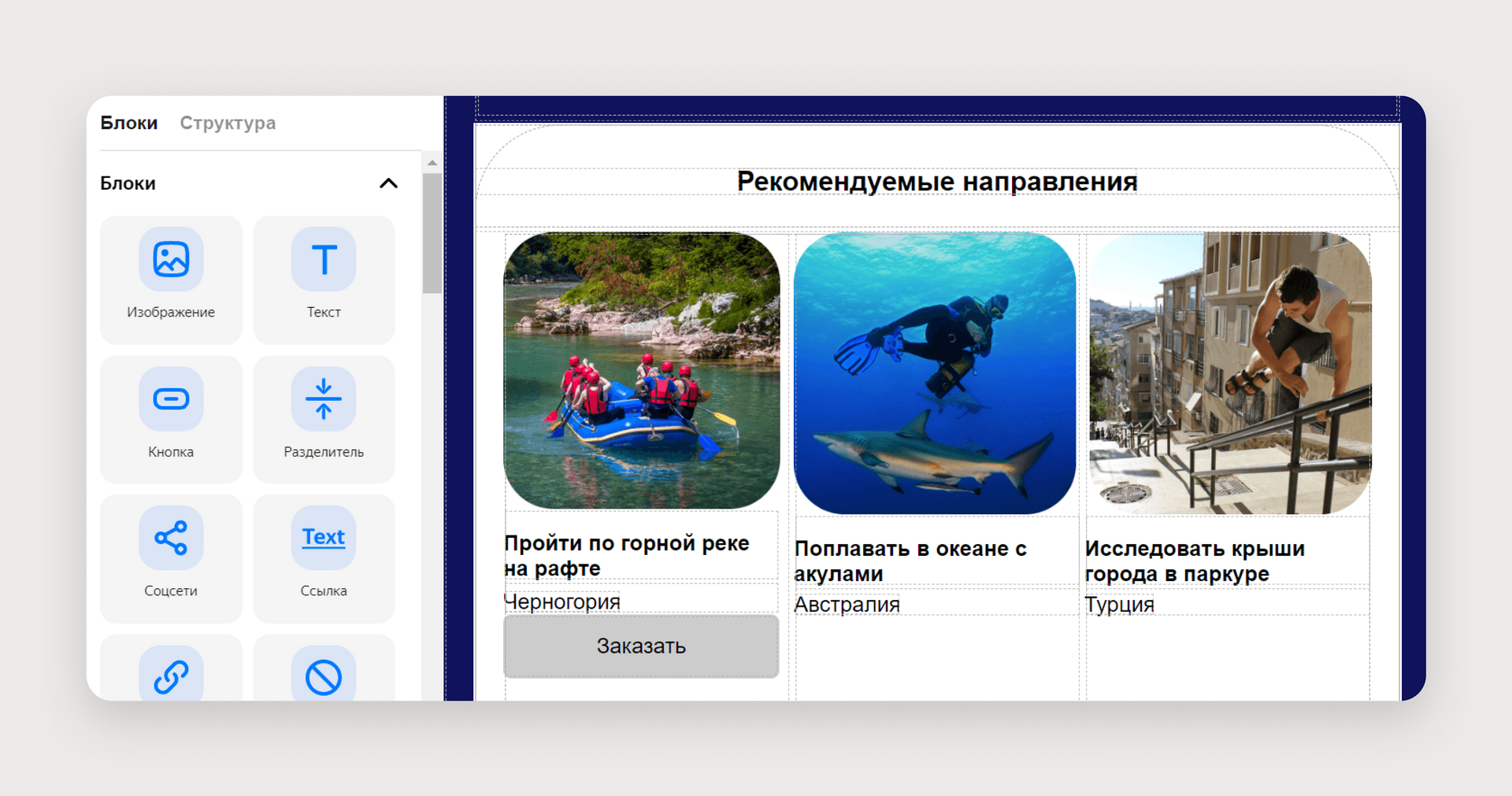Select the Черногория label
The height and width of the screenshot is (796, 1512).
(x=562, y=602)
